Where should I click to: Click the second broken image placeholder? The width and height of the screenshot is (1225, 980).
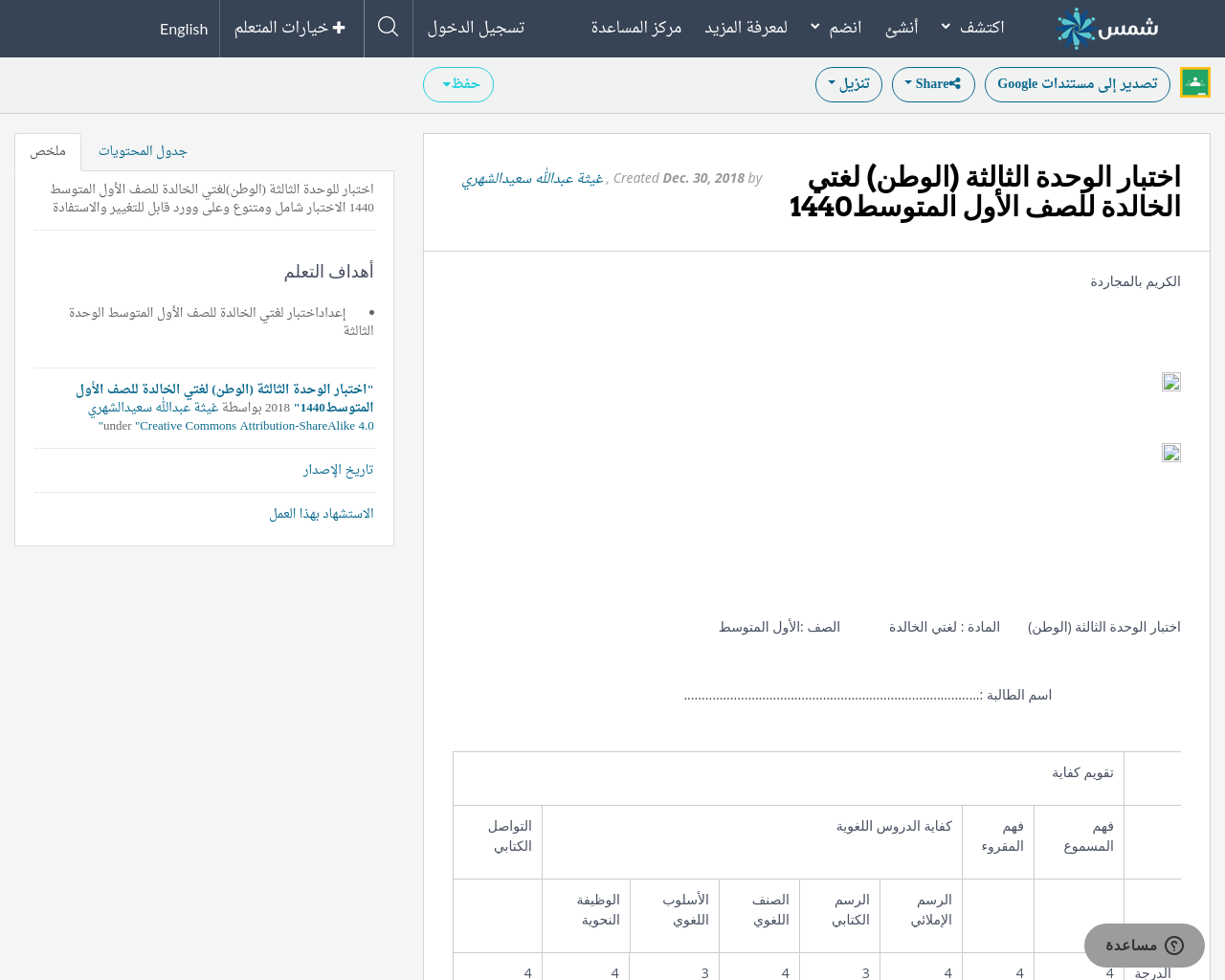[1171, 453]
